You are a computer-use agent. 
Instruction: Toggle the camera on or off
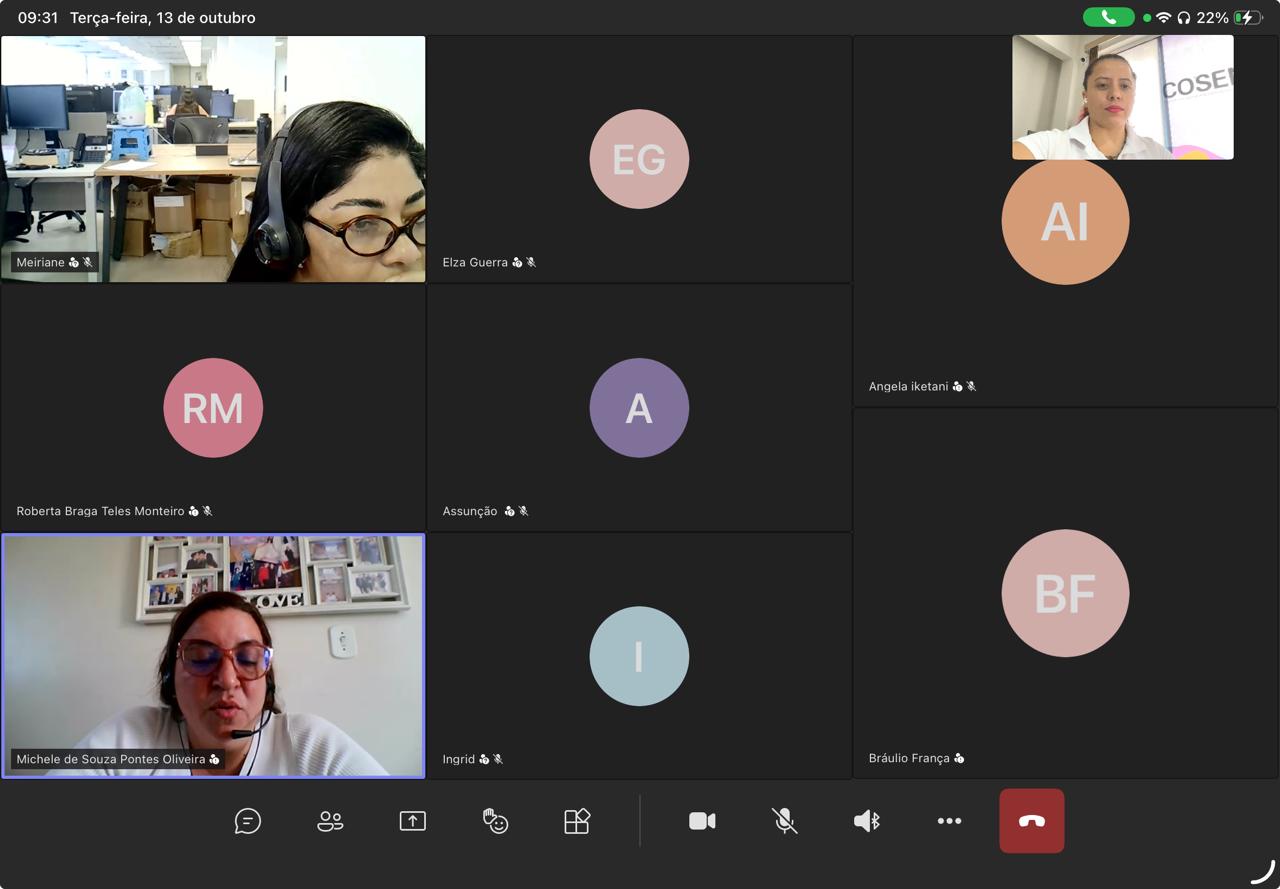702,821
